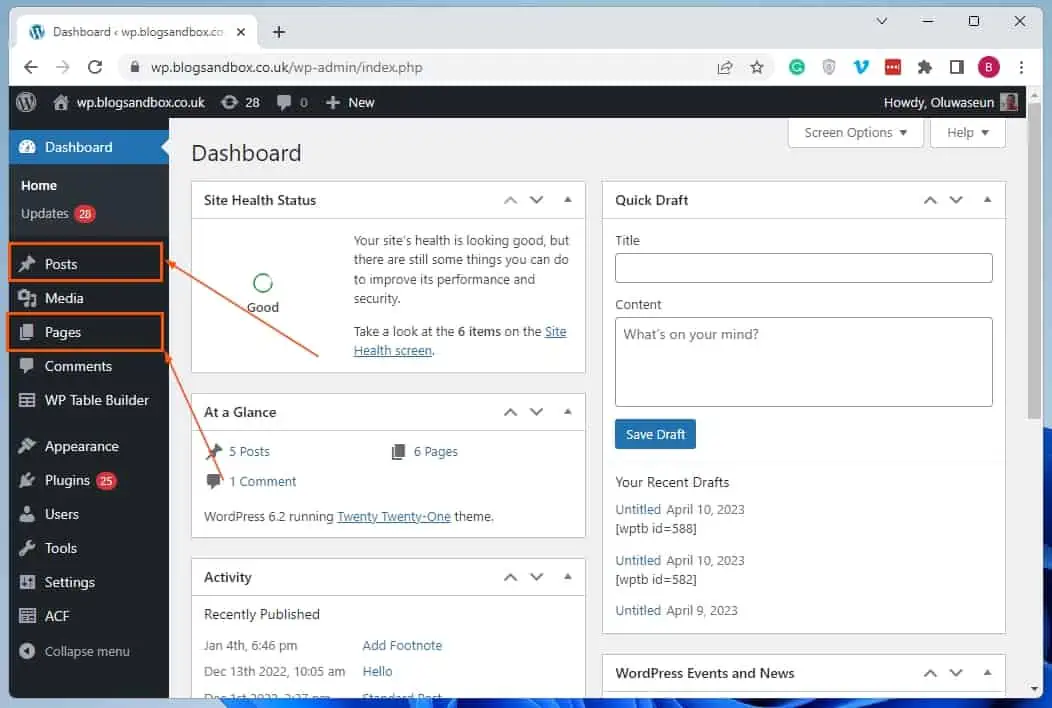Click the WordPress logo in admin bar
Image resolution: width=1052 pixels, height=708 pixels.
point(26,102)
